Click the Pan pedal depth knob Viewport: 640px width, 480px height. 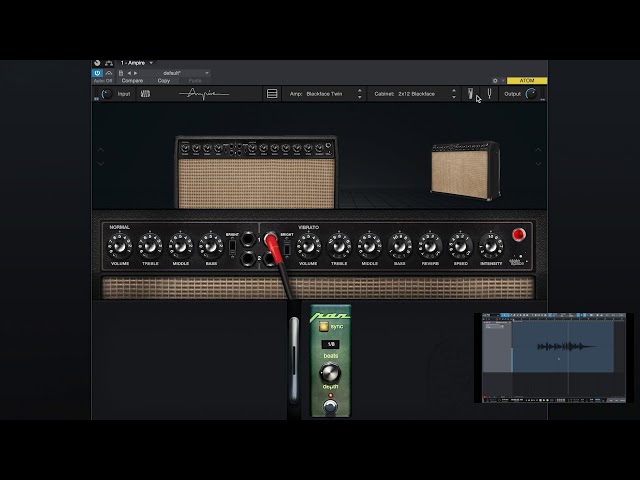pos(330,372)
